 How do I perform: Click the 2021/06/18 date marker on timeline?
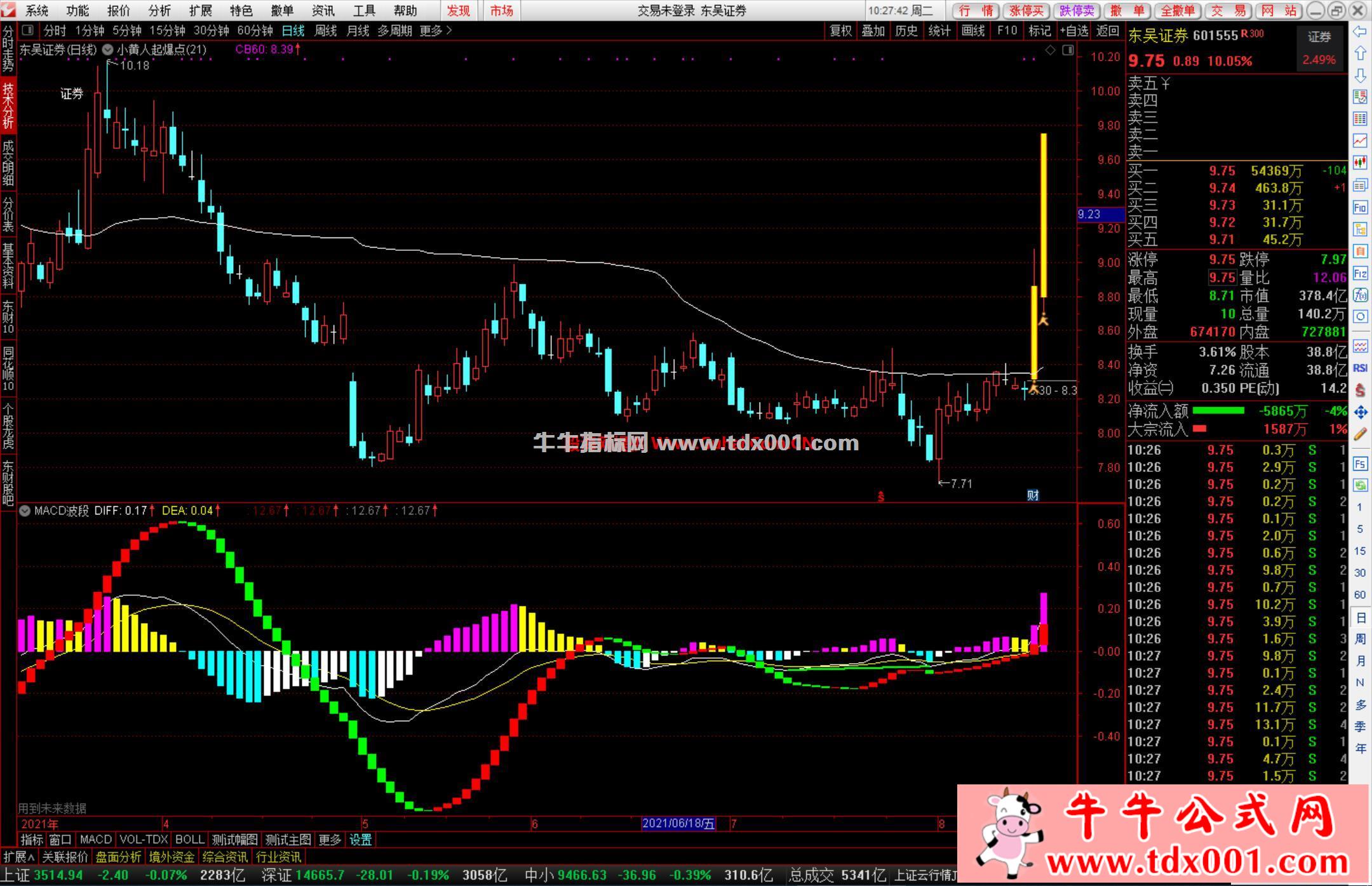pyautogui.click(x=678, y=824)
